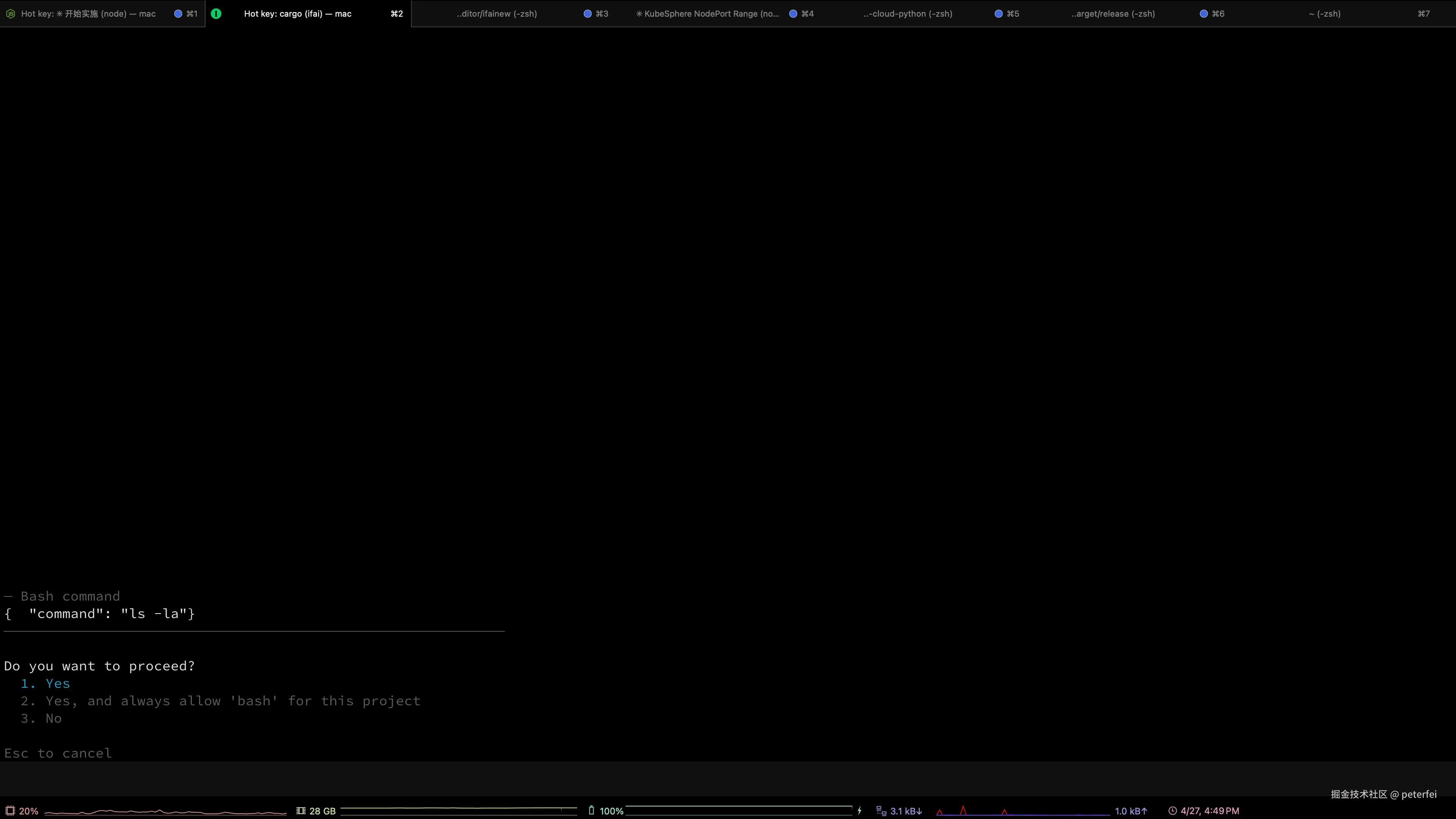Image resolution: width=1456 pixels, height=819 pixels.
Task: Switch to the ..-cloud-python (-zsh) tab
Action: 907,14
